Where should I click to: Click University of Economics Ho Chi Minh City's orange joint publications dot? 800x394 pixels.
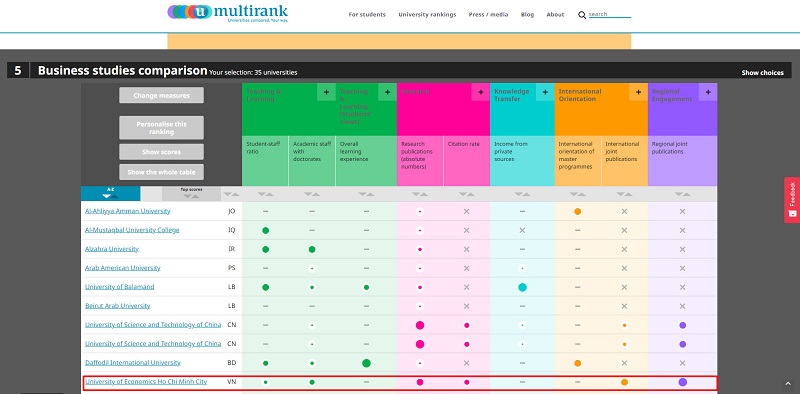[x=624, y=382]
